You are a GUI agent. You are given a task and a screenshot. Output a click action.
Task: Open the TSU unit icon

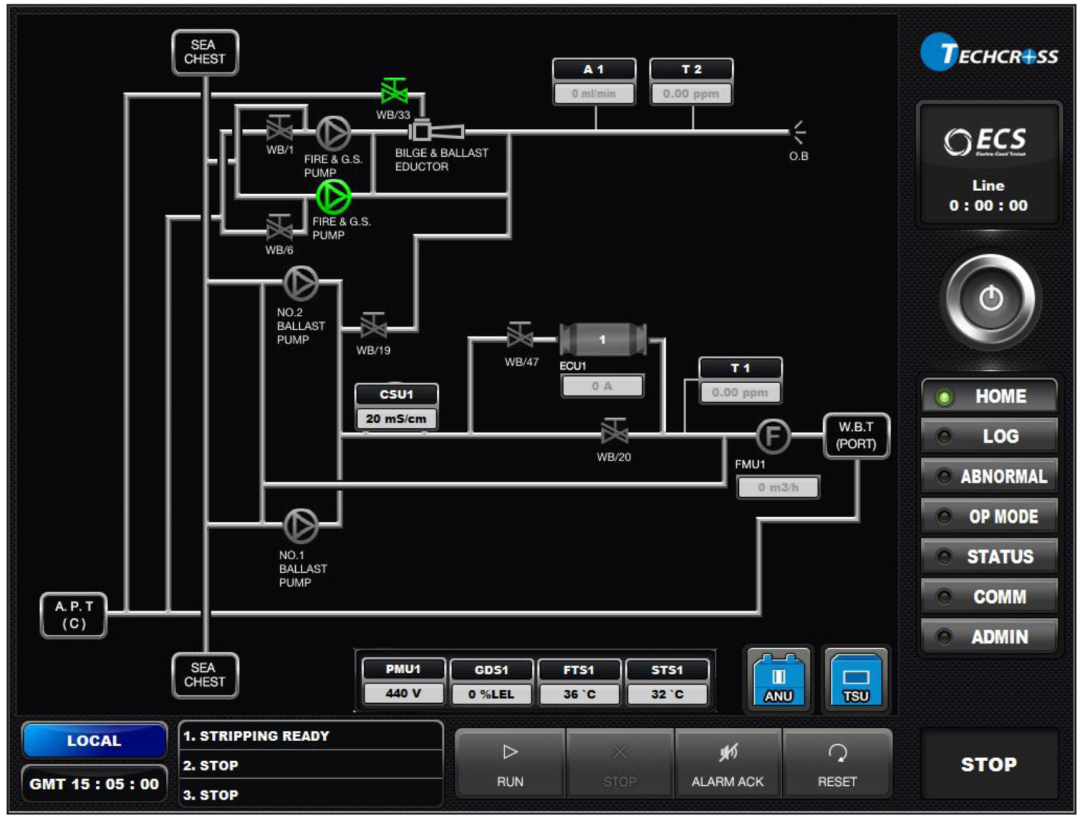(855, 680)
